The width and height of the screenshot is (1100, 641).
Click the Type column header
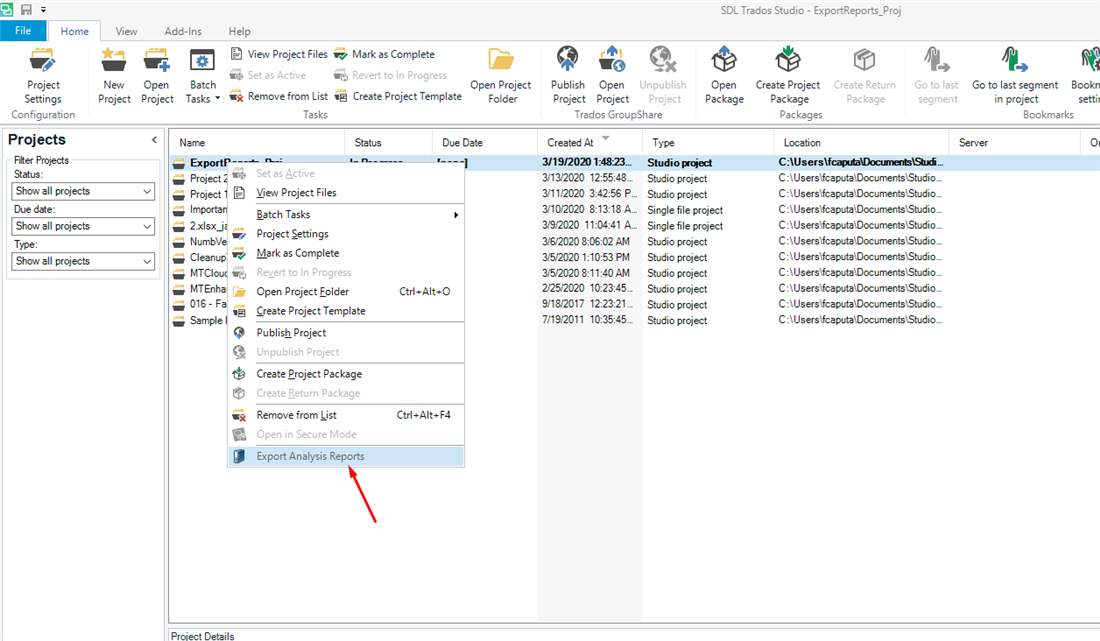point(708,142)
